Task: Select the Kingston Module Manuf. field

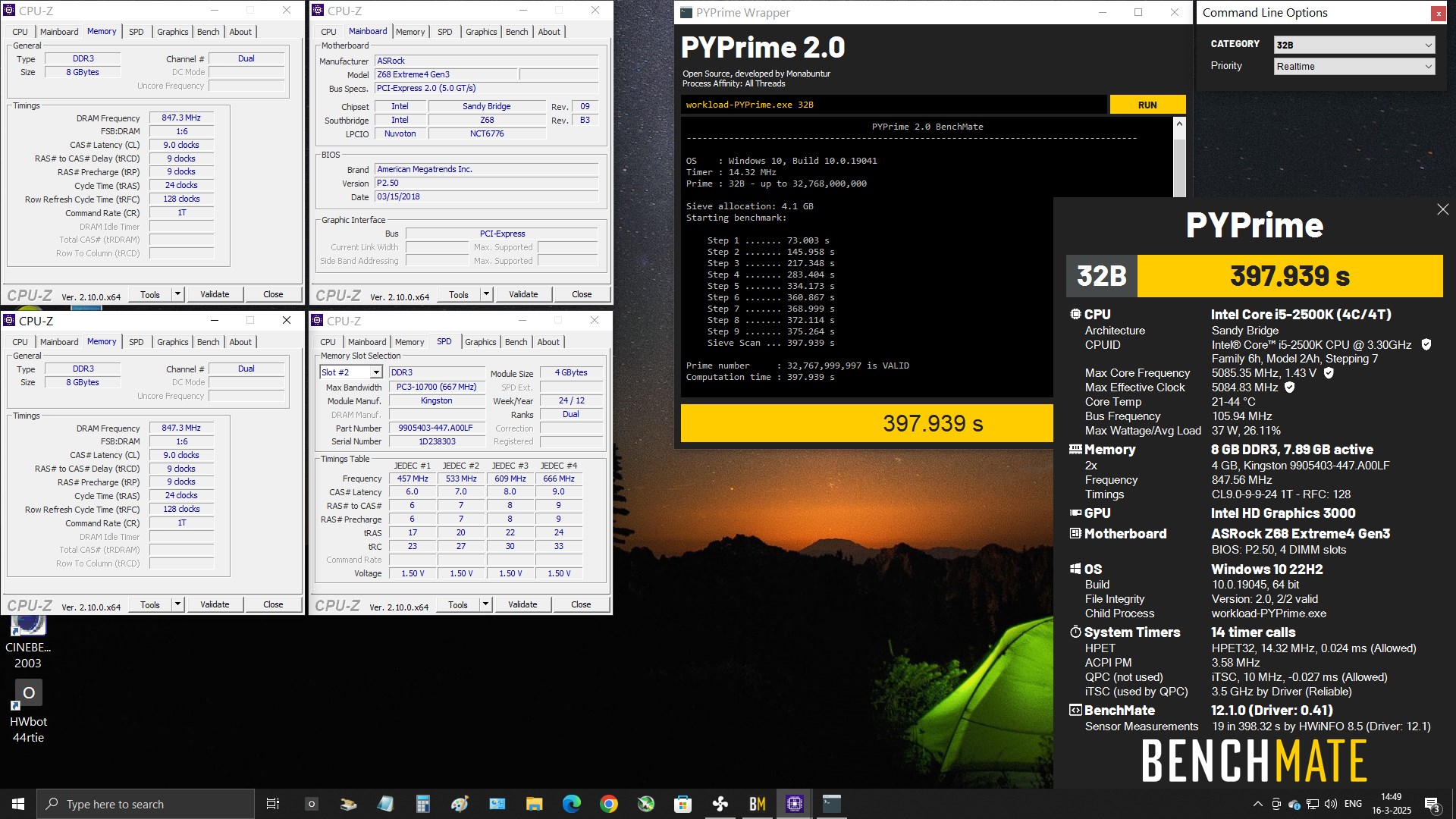Action: pyautogui.click(x=436, y=400)
